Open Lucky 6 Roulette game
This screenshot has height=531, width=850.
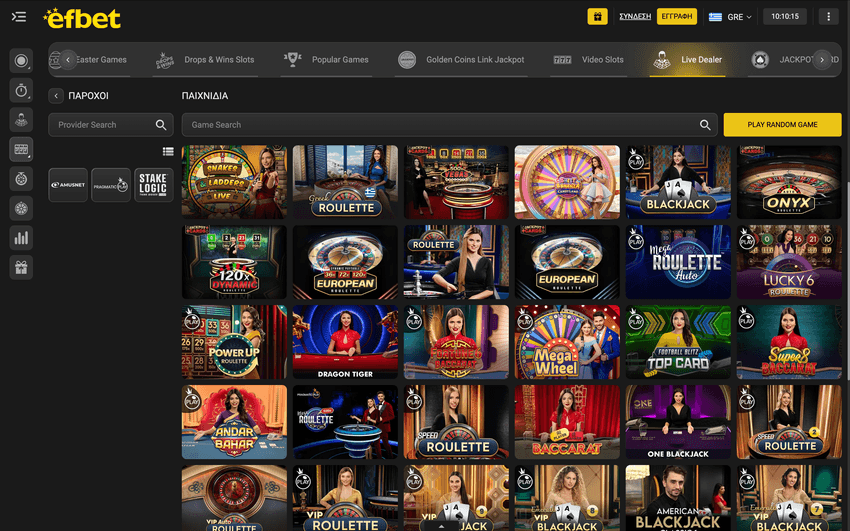point(789,262)
